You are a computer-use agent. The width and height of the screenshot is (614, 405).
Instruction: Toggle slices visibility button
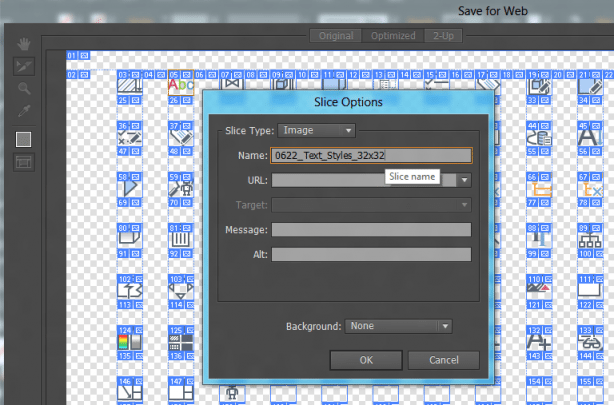click(x=24, y=162)
